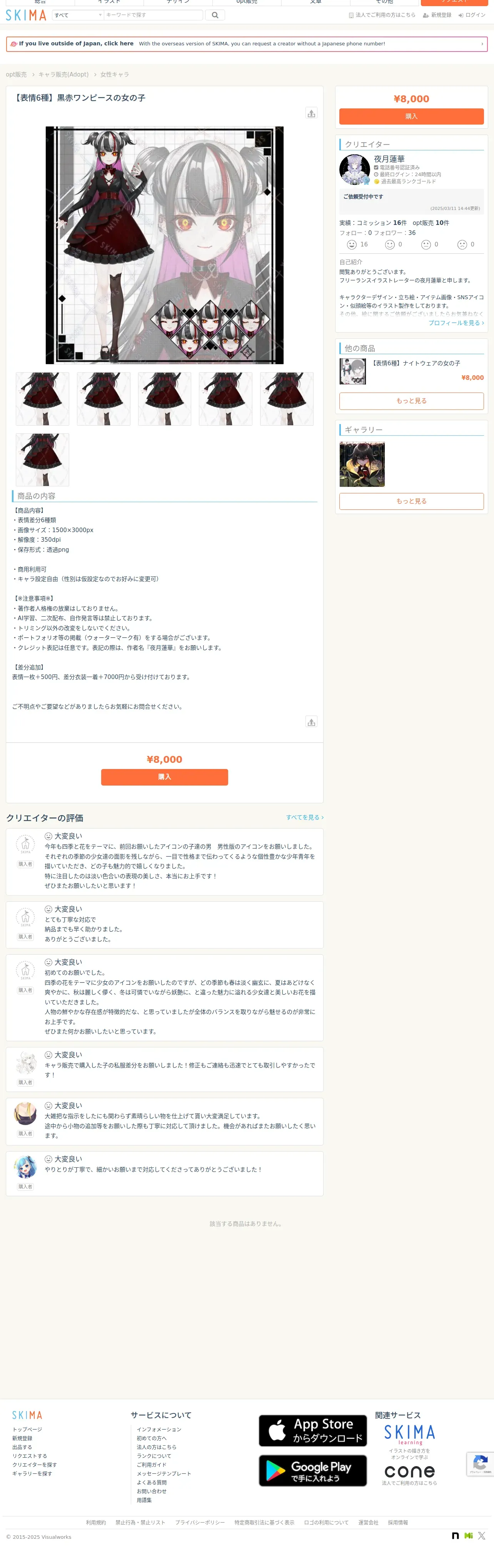Screen dimensions: 494x1568
Task: Click creator name 夜月蓮華
Action: (x=389, y=159)
